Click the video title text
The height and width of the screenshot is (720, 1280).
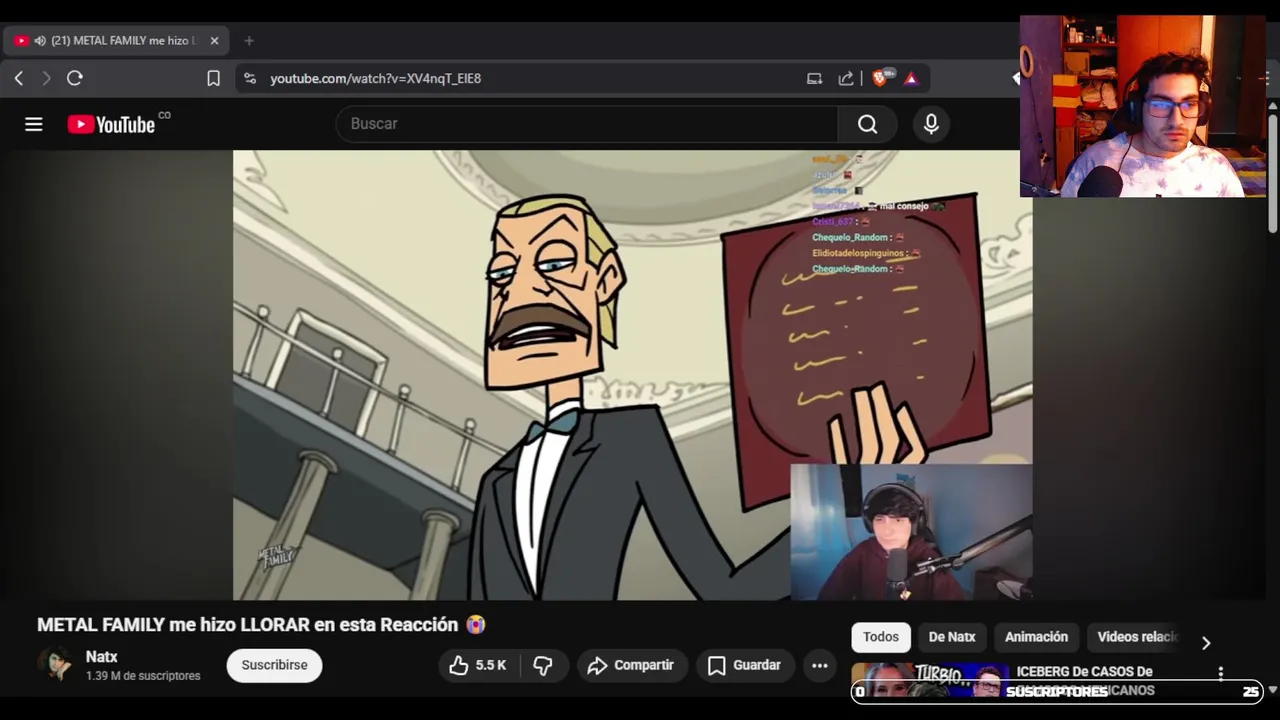(x=261, y=625)
